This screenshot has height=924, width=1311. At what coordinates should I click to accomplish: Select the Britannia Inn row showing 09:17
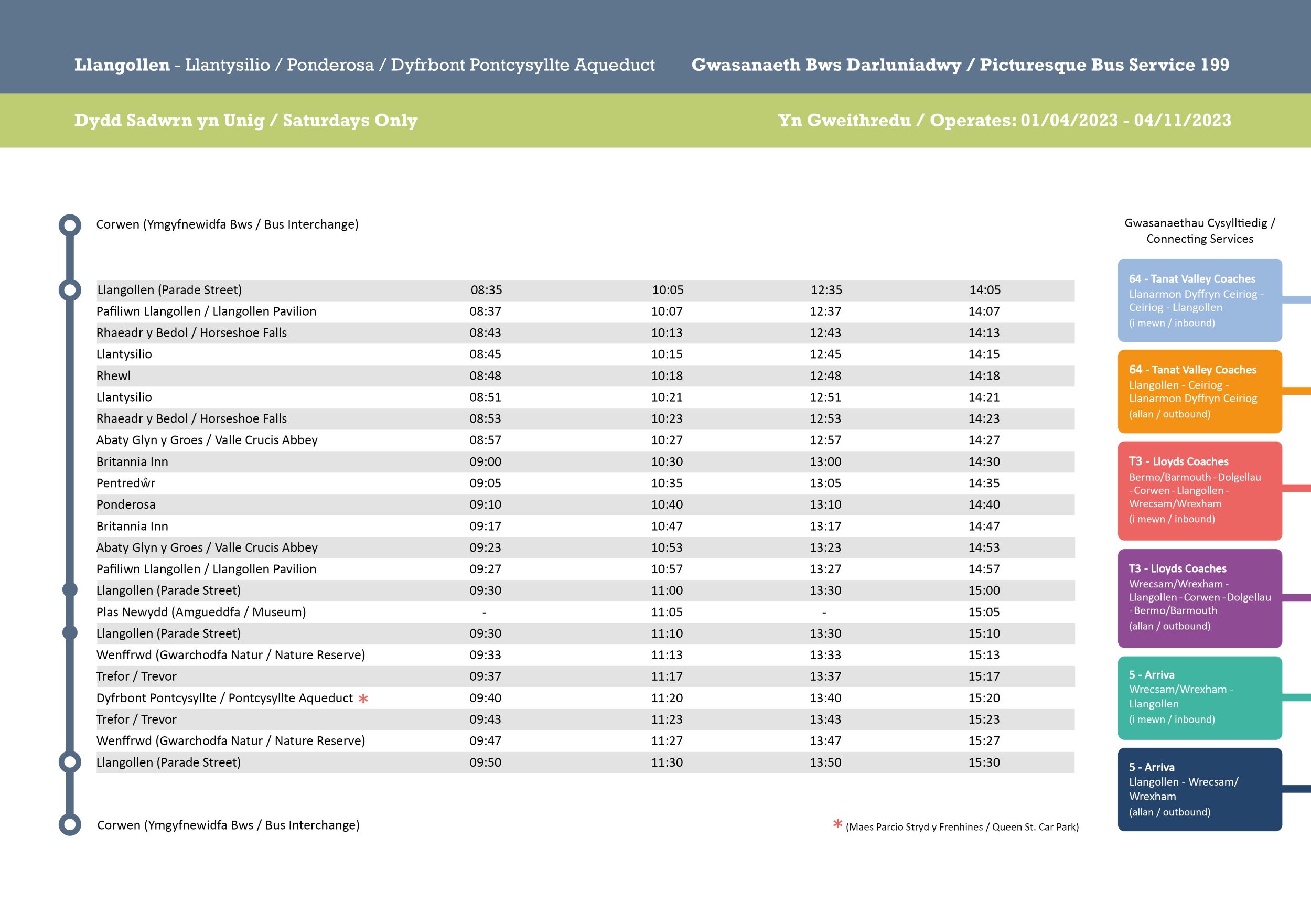pyautogui.click(x=585, y=526)
